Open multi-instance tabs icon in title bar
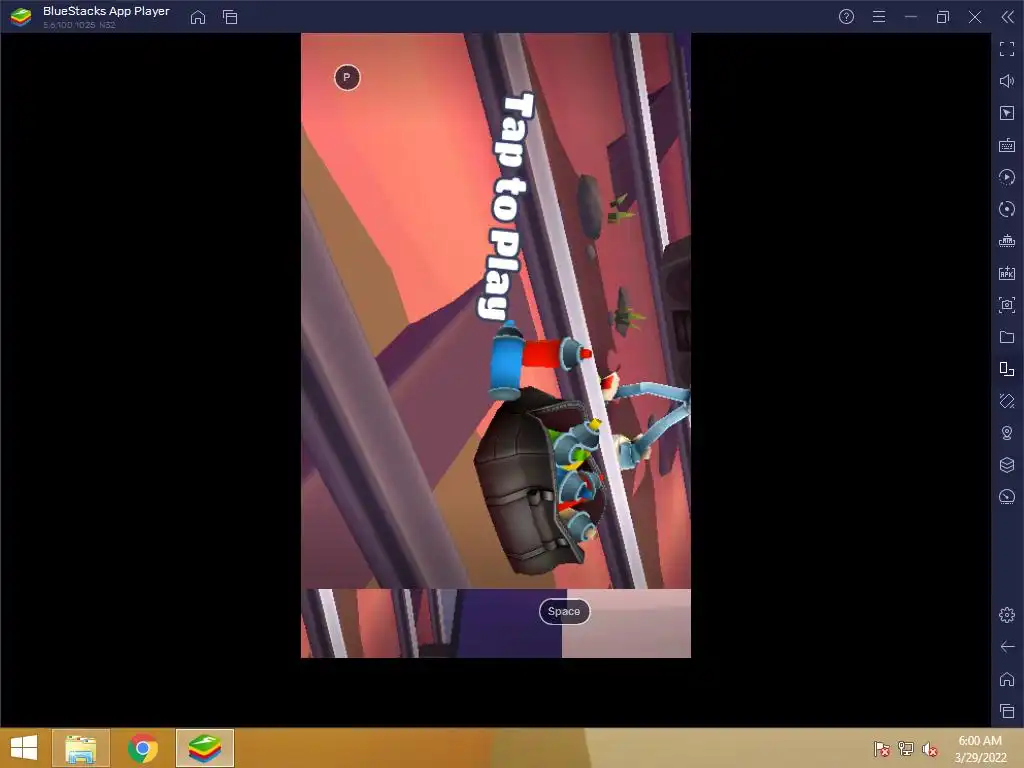This screenshot has width=1024, height=768. (x=230, y=17)
